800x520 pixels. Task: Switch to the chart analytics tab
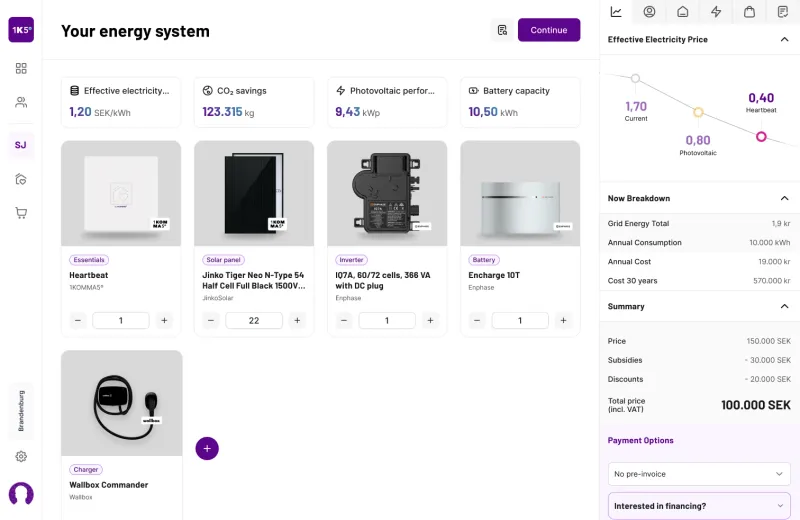[616, 12]
